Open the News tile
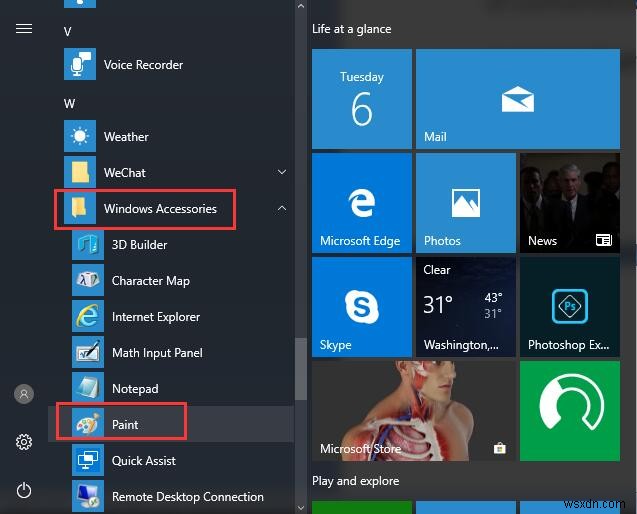637x514 pixels. pos(570,203)
